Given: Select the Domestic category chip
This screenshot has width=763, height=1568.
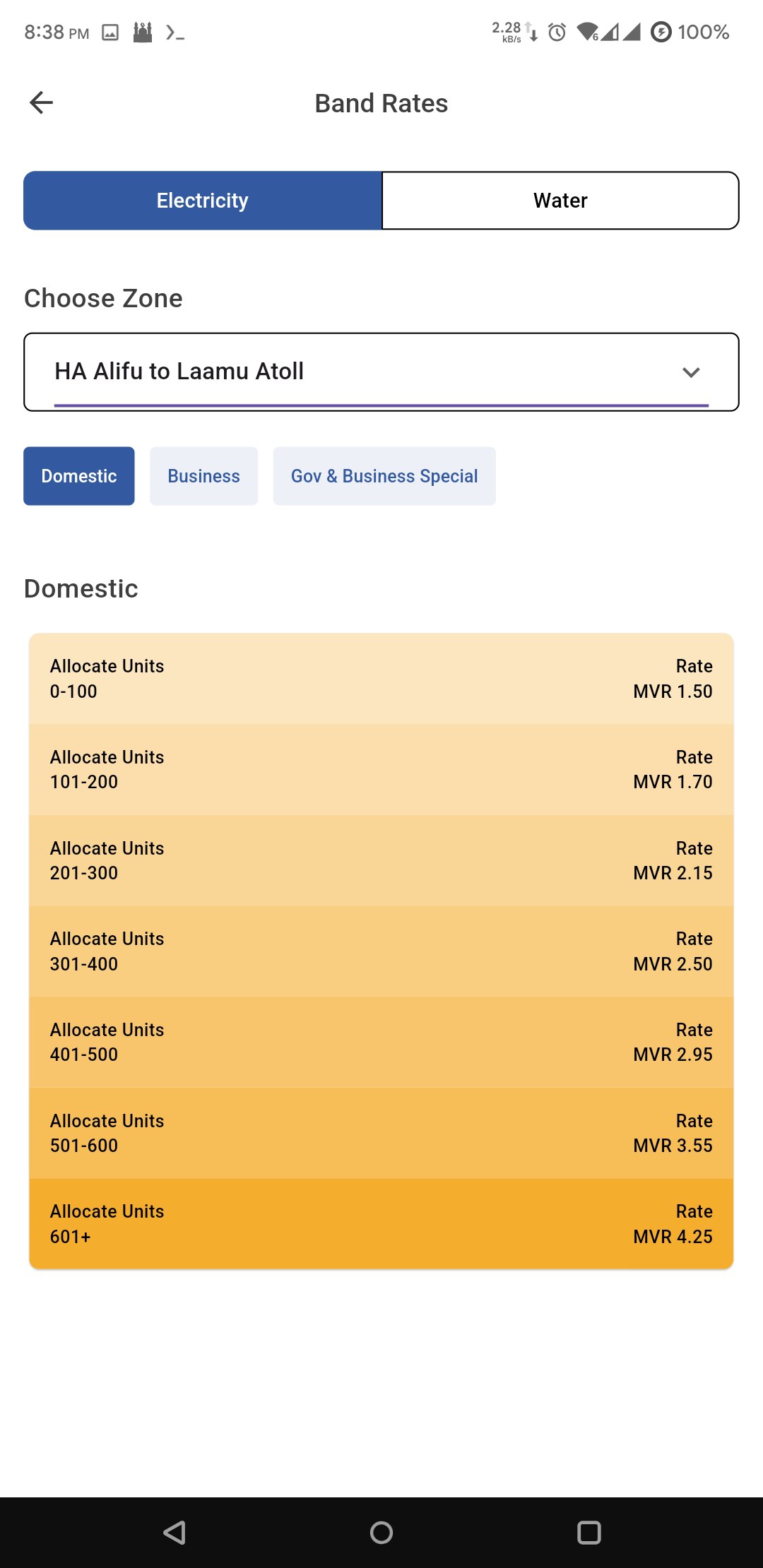Looking at the screenshot, I should click(x=79, y=476).
